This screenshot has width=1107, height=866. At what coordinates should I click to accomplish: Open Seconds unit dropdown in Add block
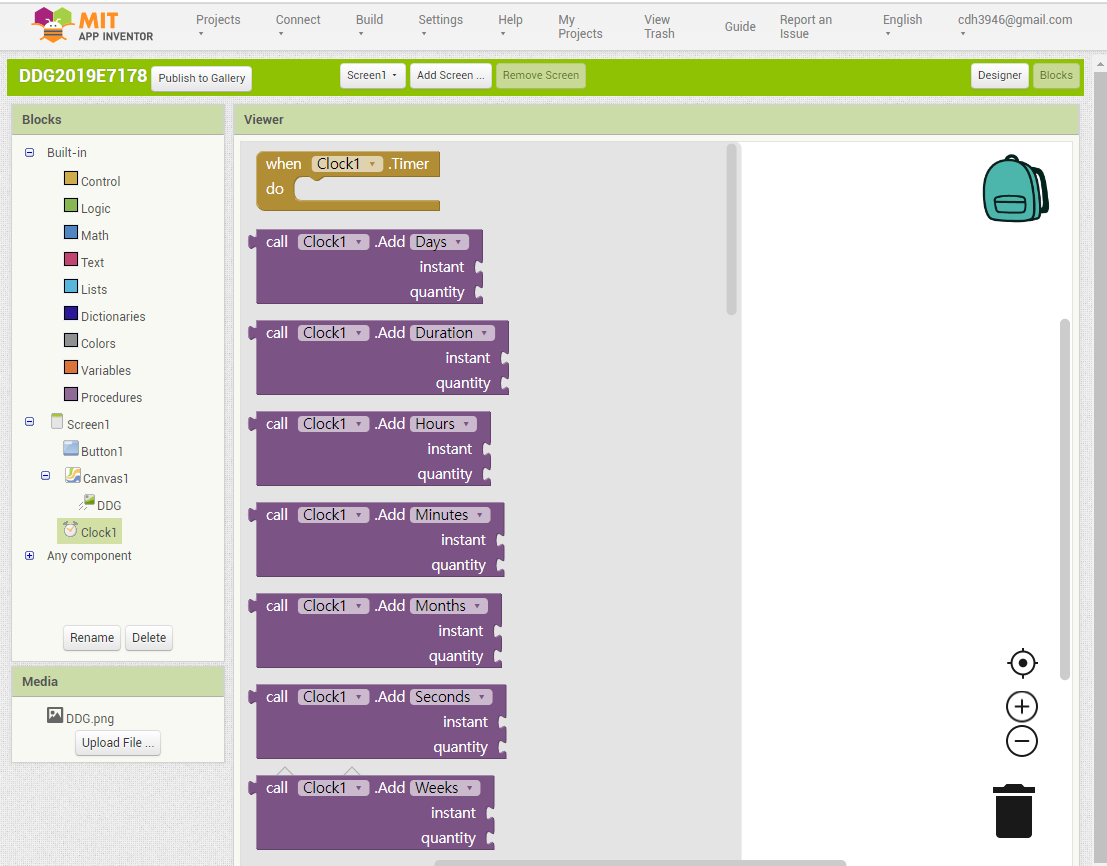click(x=450, y=697)
